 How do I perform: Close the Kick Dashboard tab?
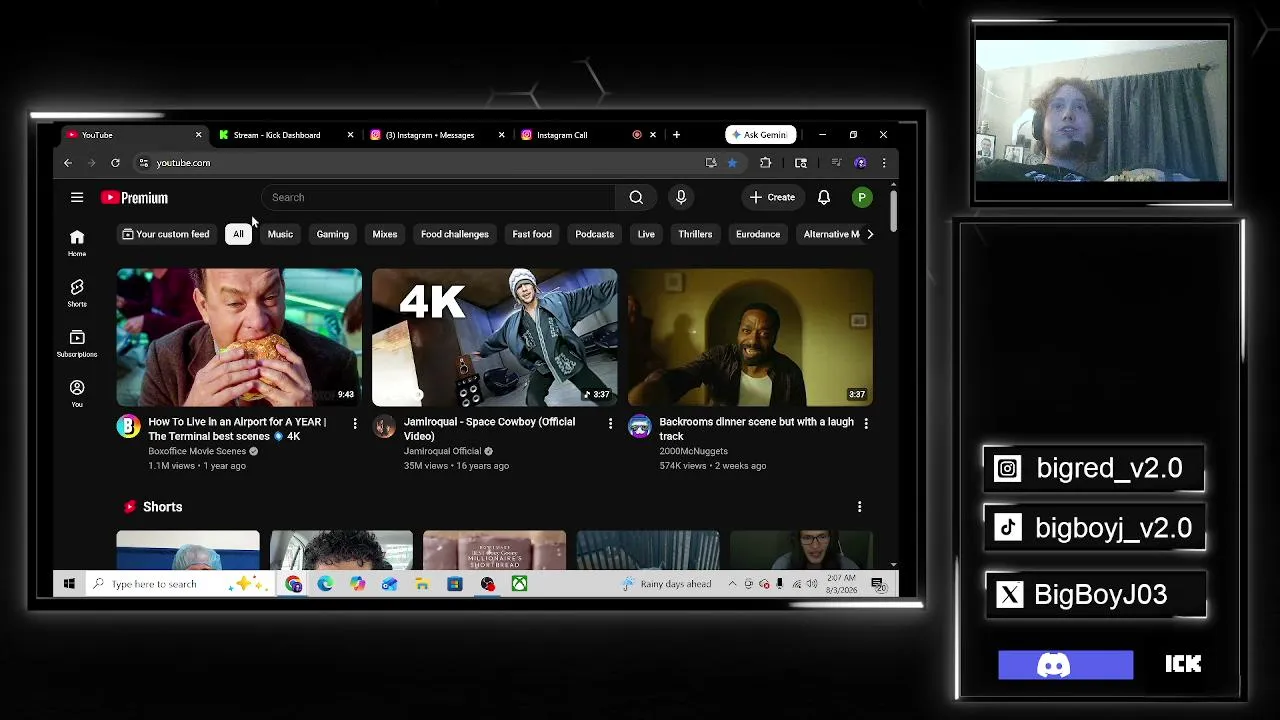tap(350, 135)
